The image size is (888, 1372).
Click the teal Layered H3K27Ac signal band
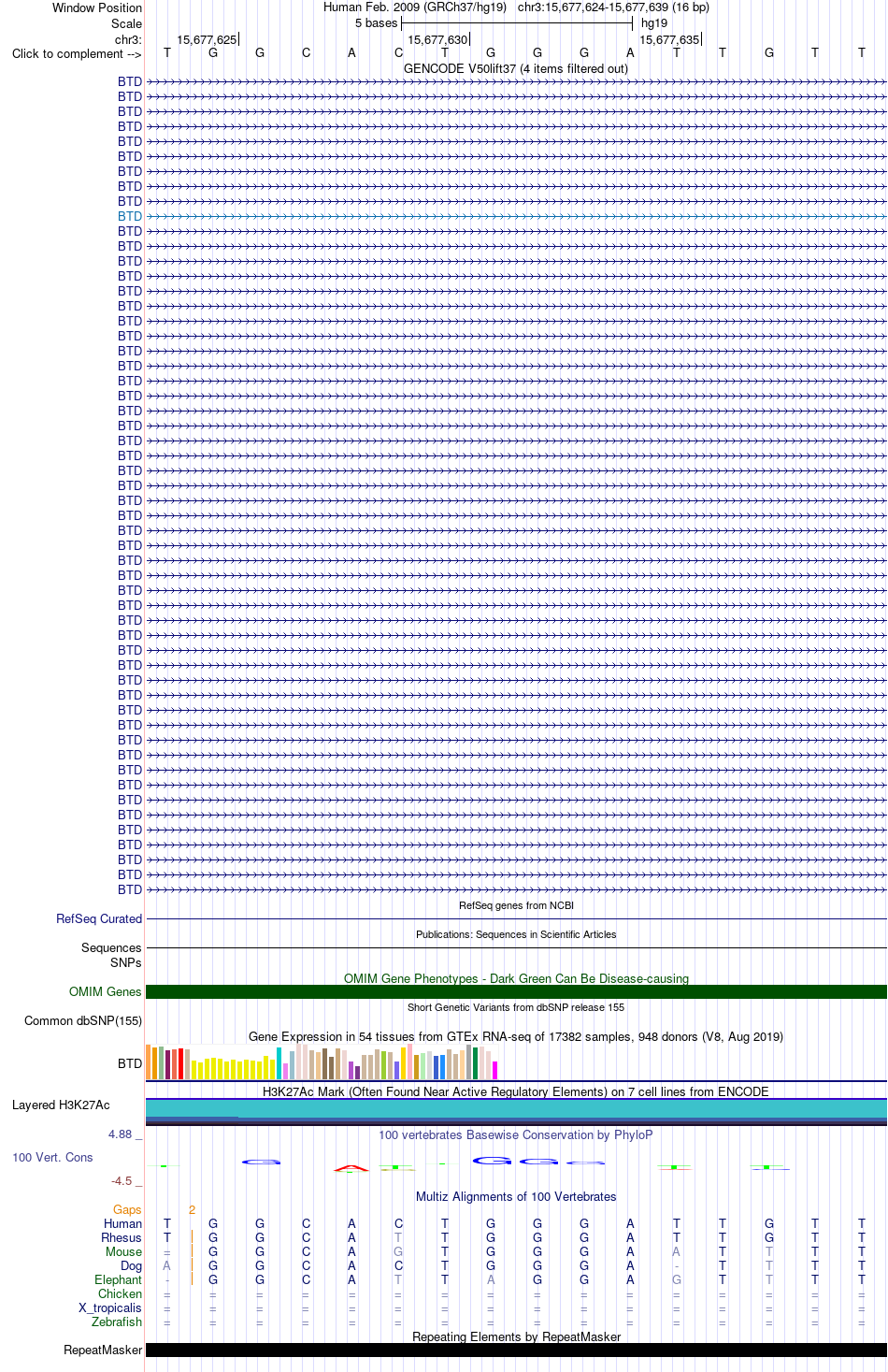(x=516, y=1108)
